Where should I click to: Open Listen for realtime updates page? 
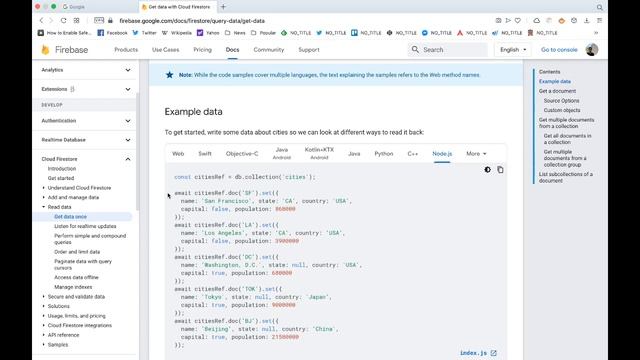tap(85, 226)
